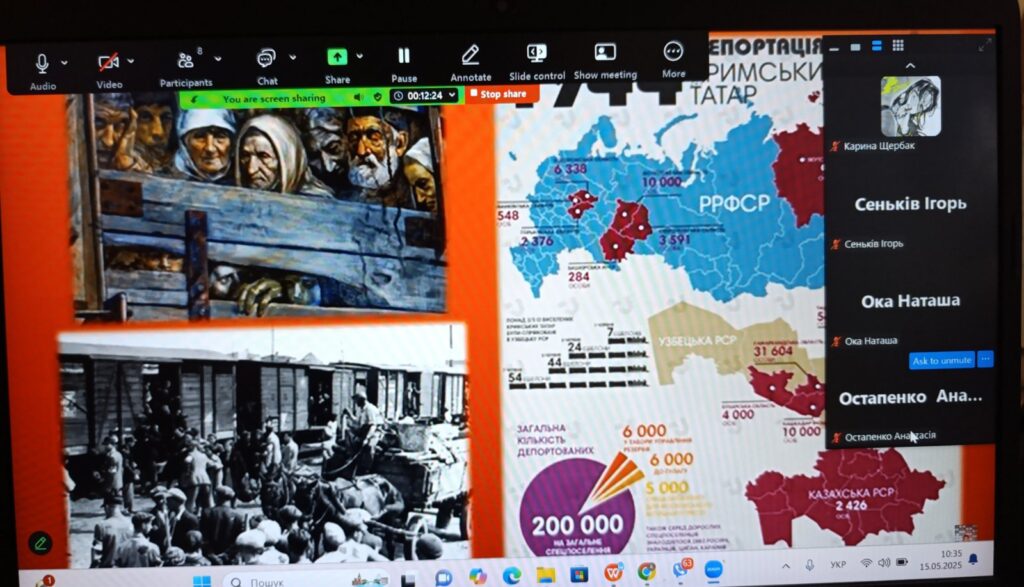The height and width of the screenshot is (587, 1024).
Task: Select the Ока Наташа participant tile
Action: (x=910, y=301)
